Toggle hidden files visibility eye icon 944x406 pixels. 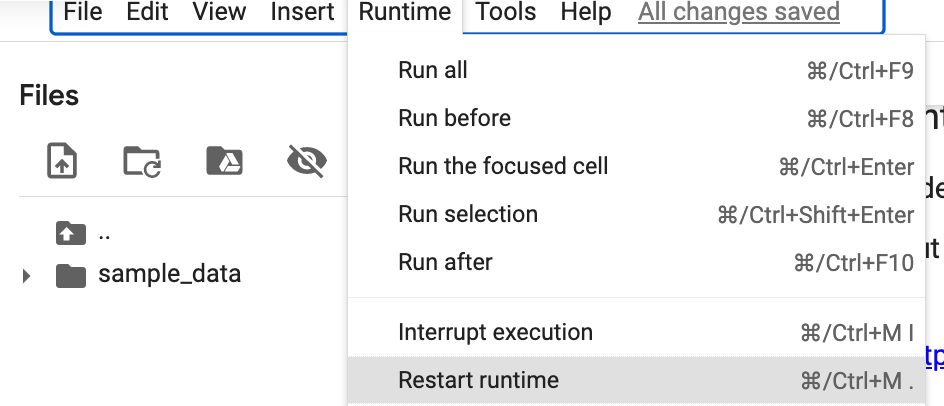pyautogui.click(x=307, y=161)
